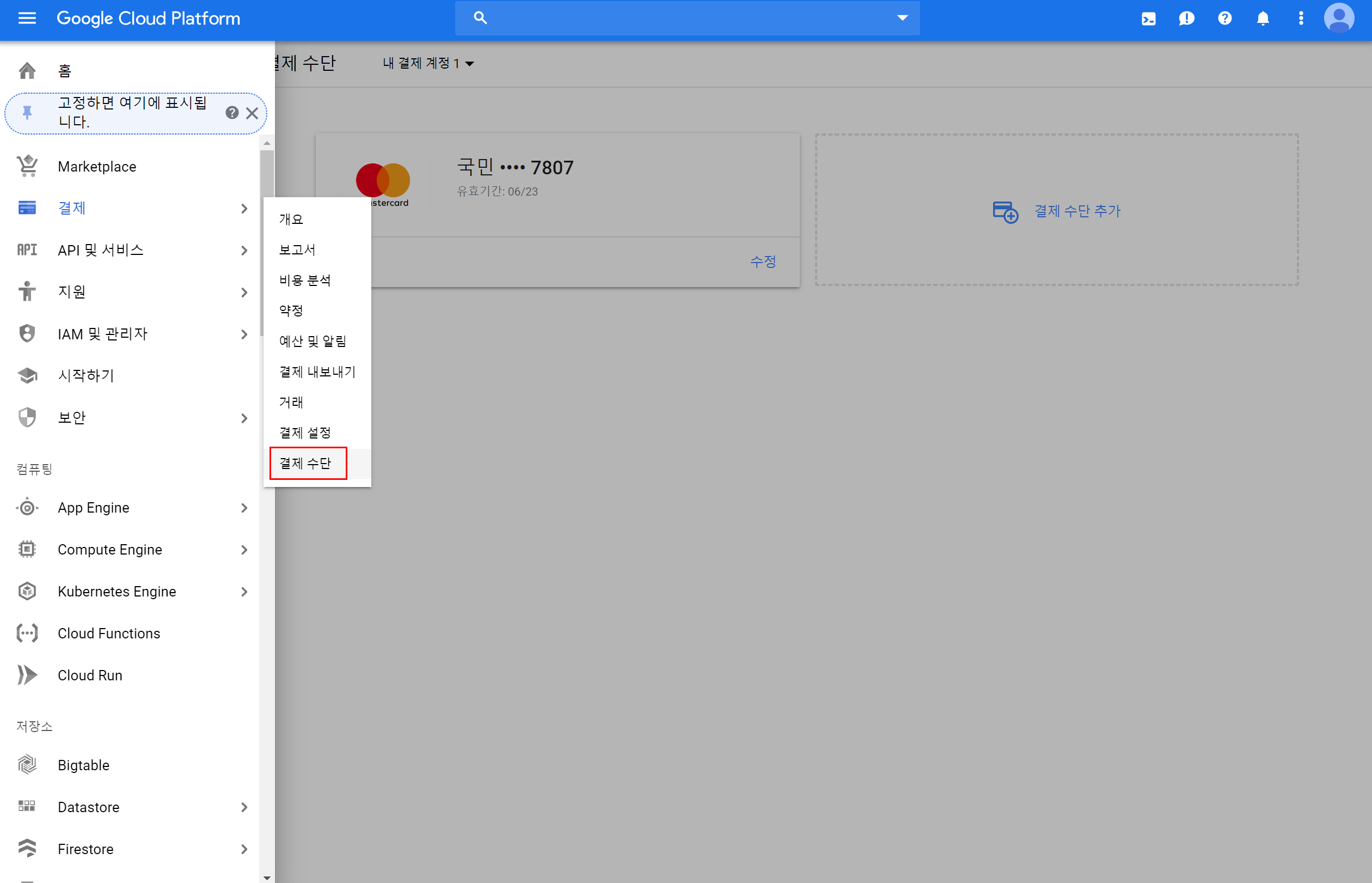Image resolution: width=1372 pixels, height=883 pixels.
Task: Open the 내 결제 계정 1 dropdown
Action: click(x=428, y=63)
